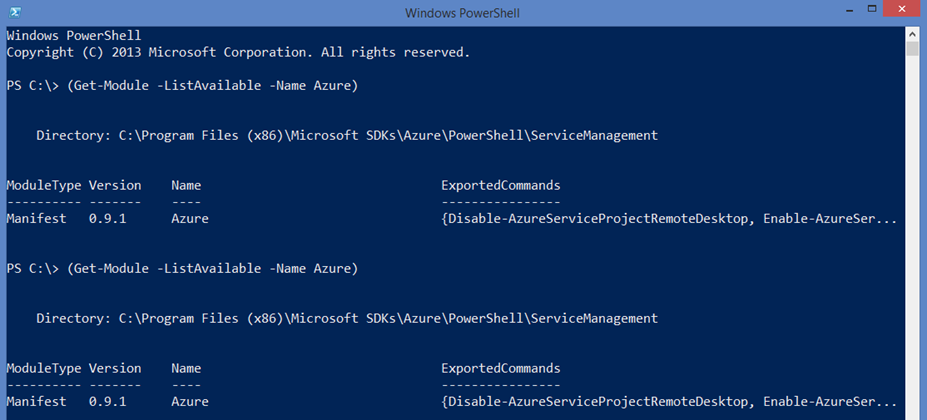Open the PowerShell system menu icon
This screenshot has width=927, height=420.
pos(16,12)
